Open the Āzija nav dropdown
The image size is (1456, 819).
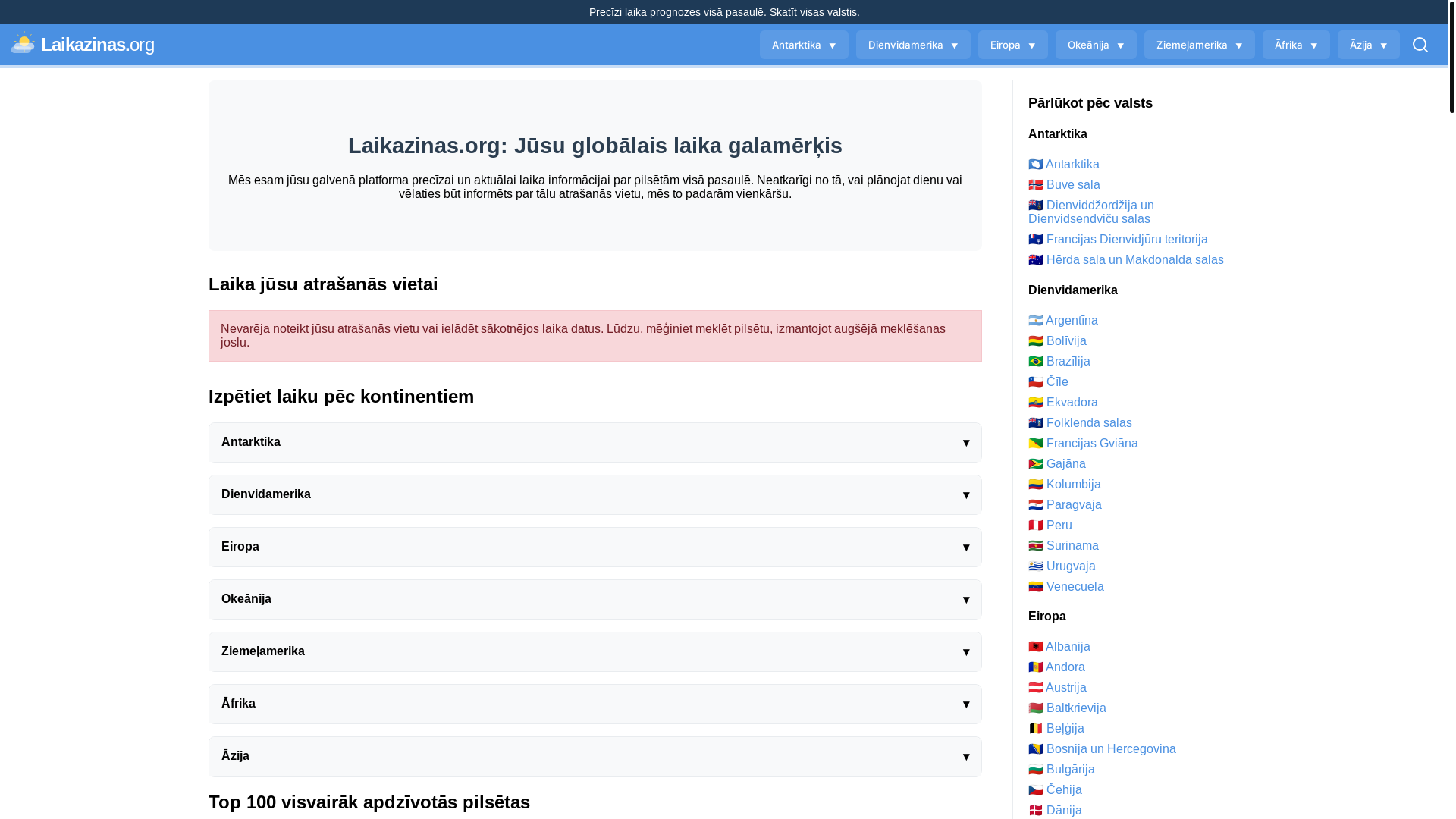point(1368,45)
